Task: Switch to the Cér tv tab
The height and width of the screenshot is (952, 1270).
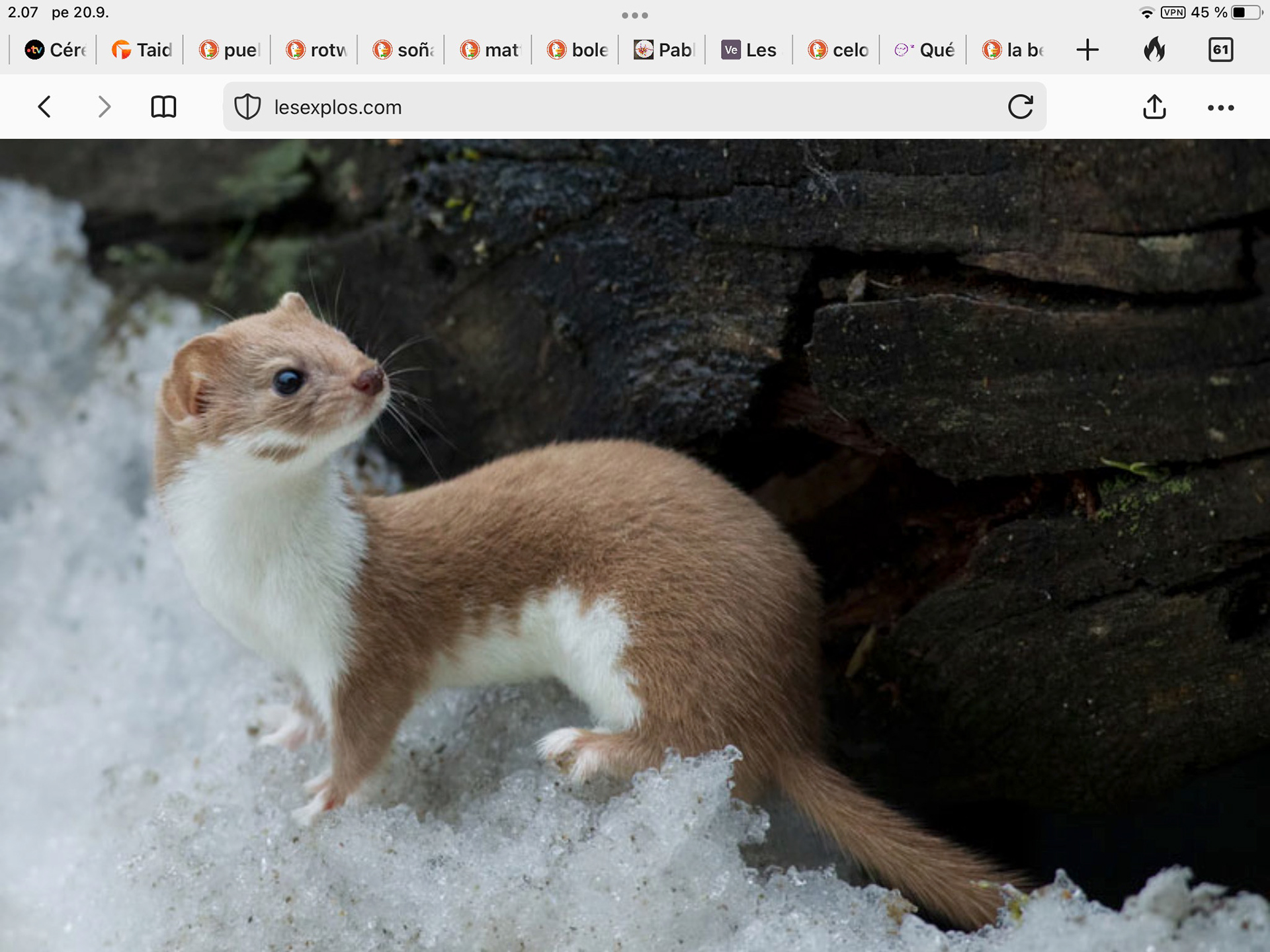Action: tap(56, 50)
